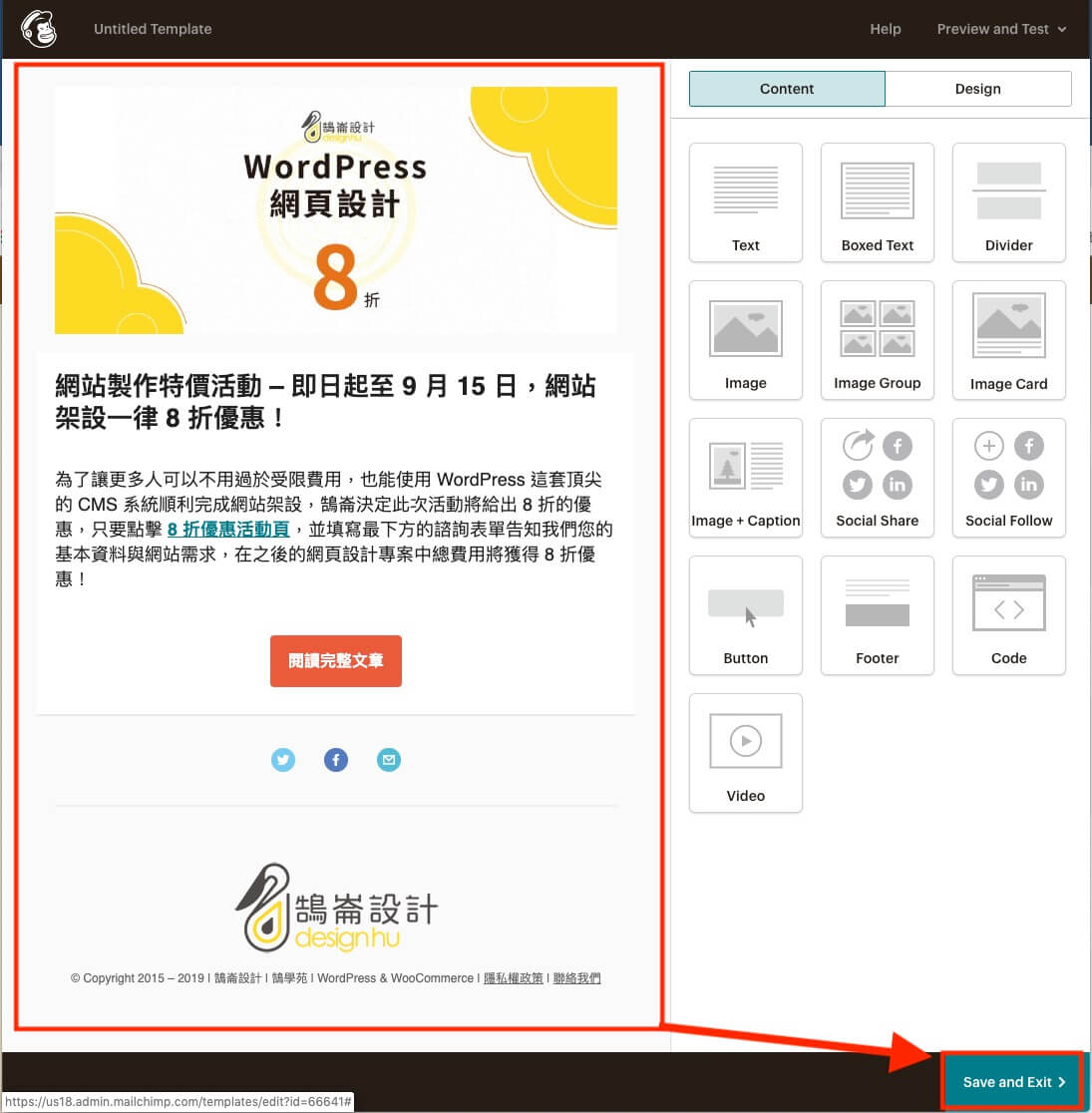The image size is (1092, 1113).
Task: Click the Save and Exit button
Action: [1013, 1082]
